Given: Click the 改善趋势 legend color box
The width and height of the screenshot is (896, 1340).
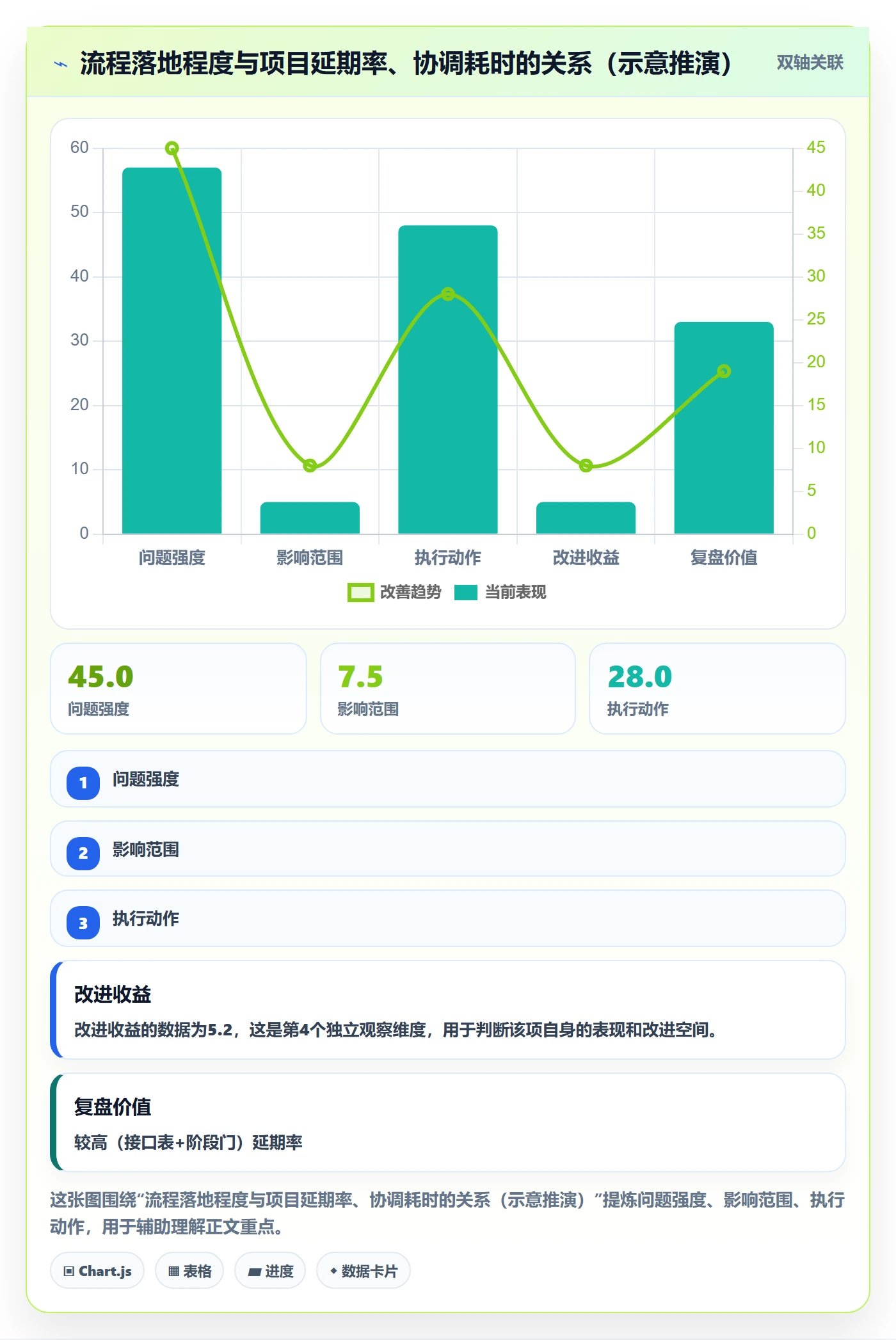Looking at the screenshot, I should click(360, 593).
